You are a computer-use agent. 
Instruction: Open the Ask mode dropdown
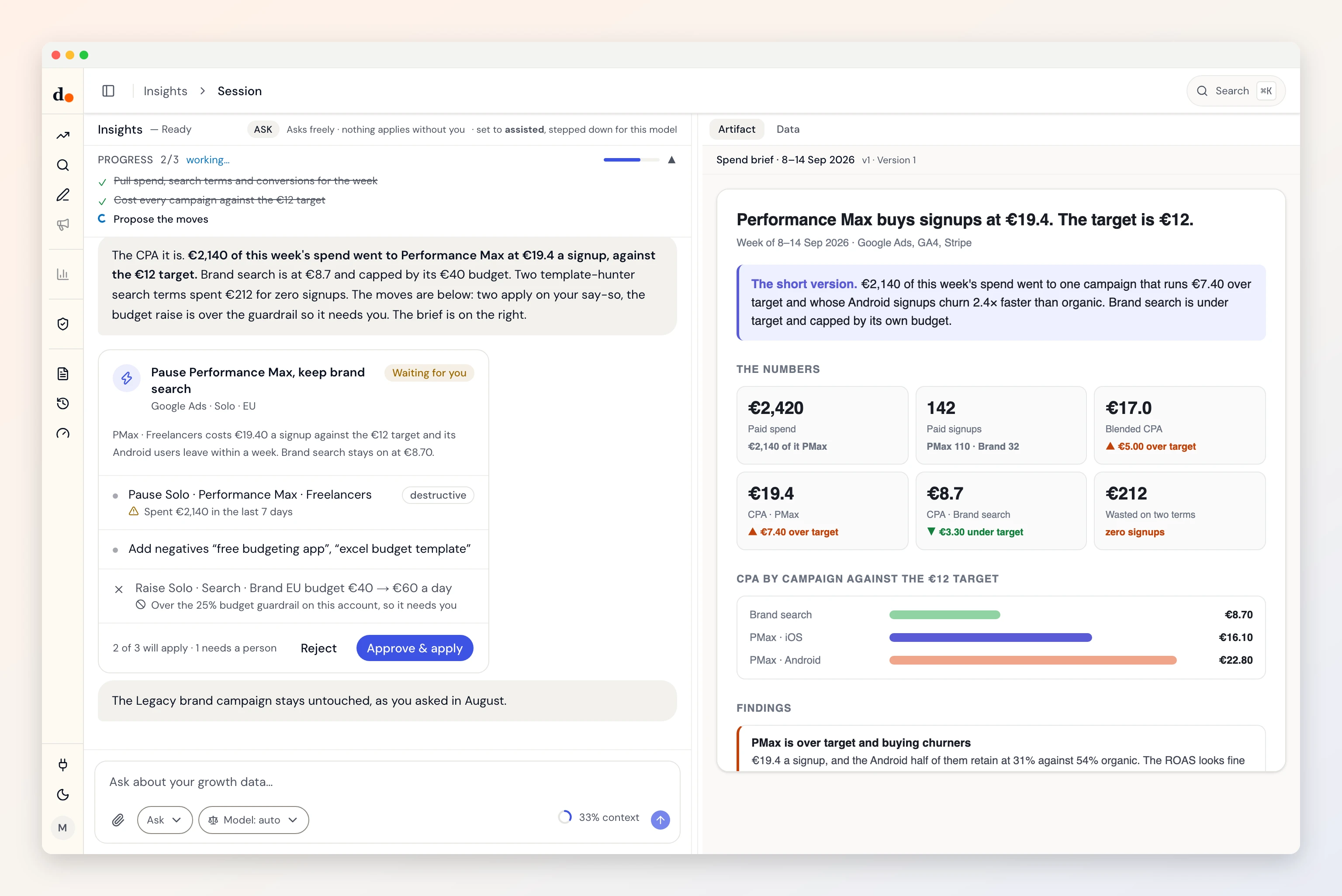click(x=165, y=820)
